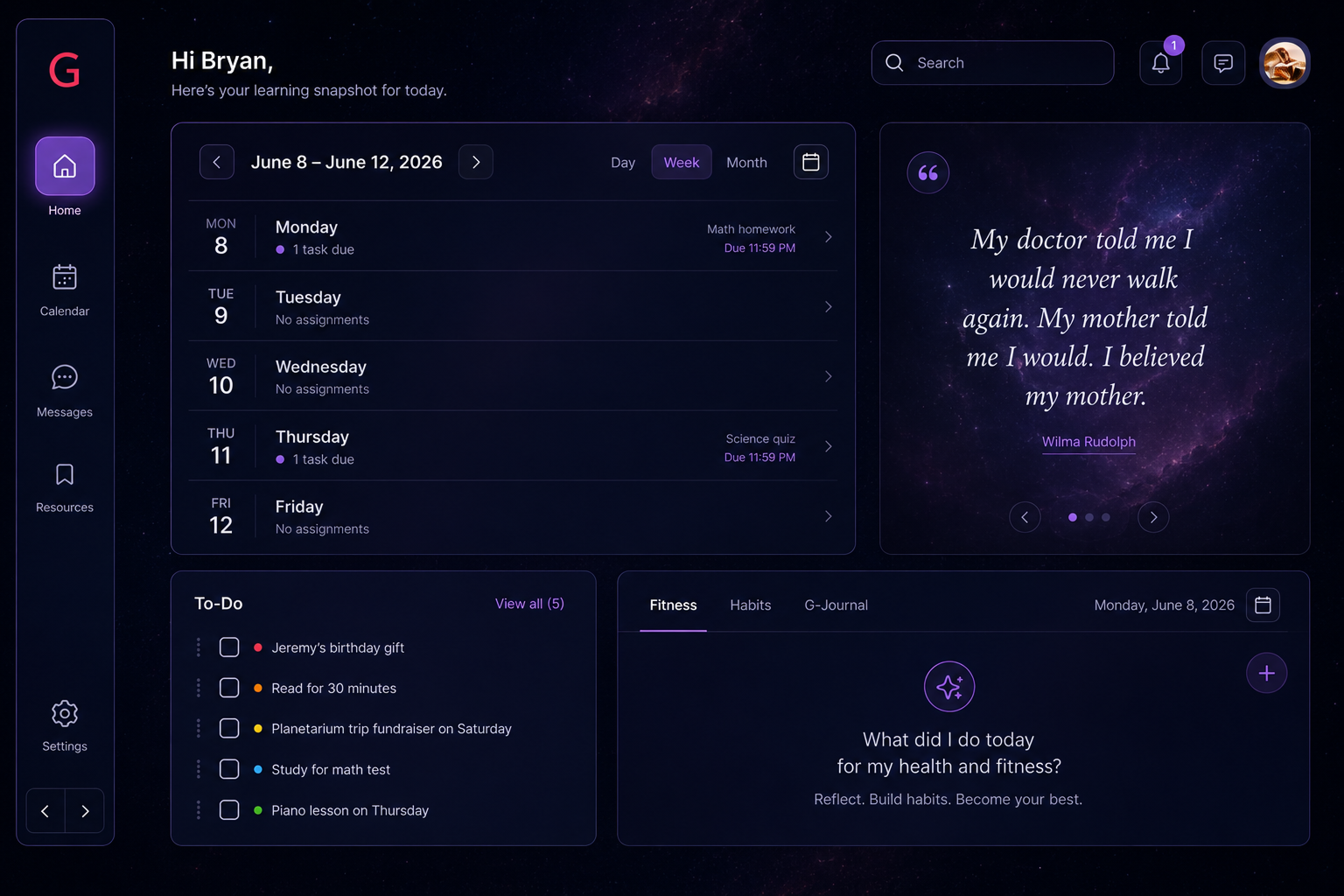Go to previous week arrow
Image resolution: width=1344 pixels, height=896 pixels.
coord(217,162)
